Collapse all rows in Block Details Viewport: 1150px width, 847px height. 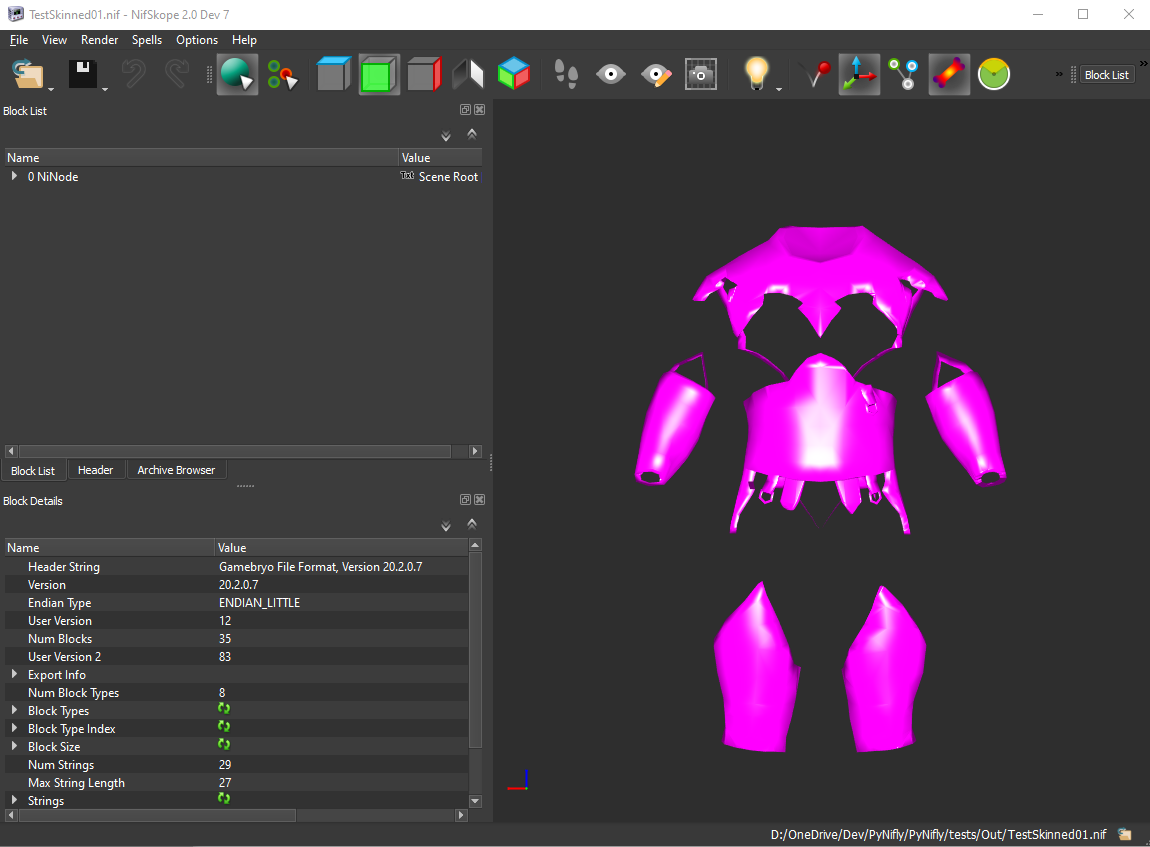pyautogui.click(x=472, y=524)
